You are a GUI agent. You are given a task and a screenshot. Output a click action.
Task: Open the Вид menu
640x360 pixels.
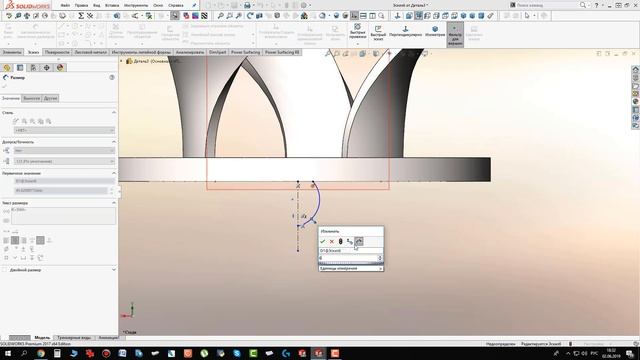tap(97, 5)
